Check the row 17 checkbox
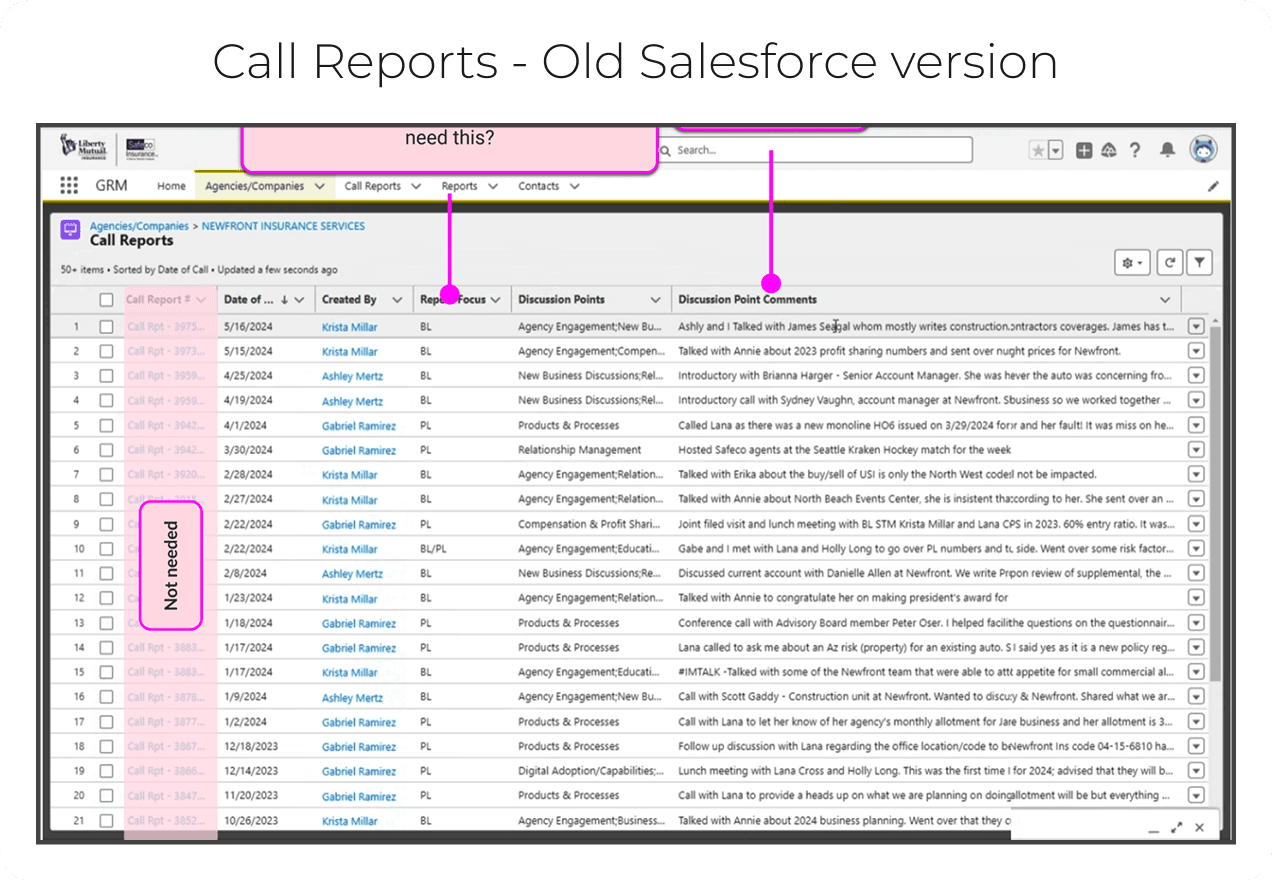The width and height of the screenshot is (1272, 881). [106, 721]
